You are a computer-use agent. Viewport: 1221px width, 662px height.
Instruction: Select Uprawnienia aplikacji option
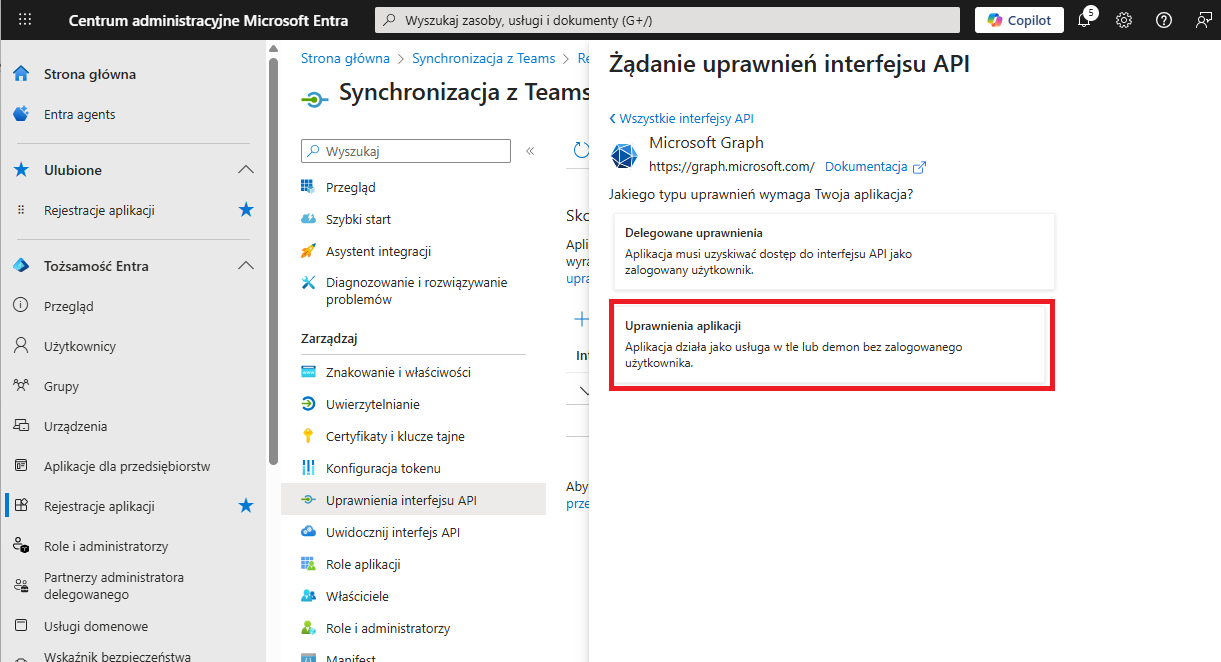[832, 345]
